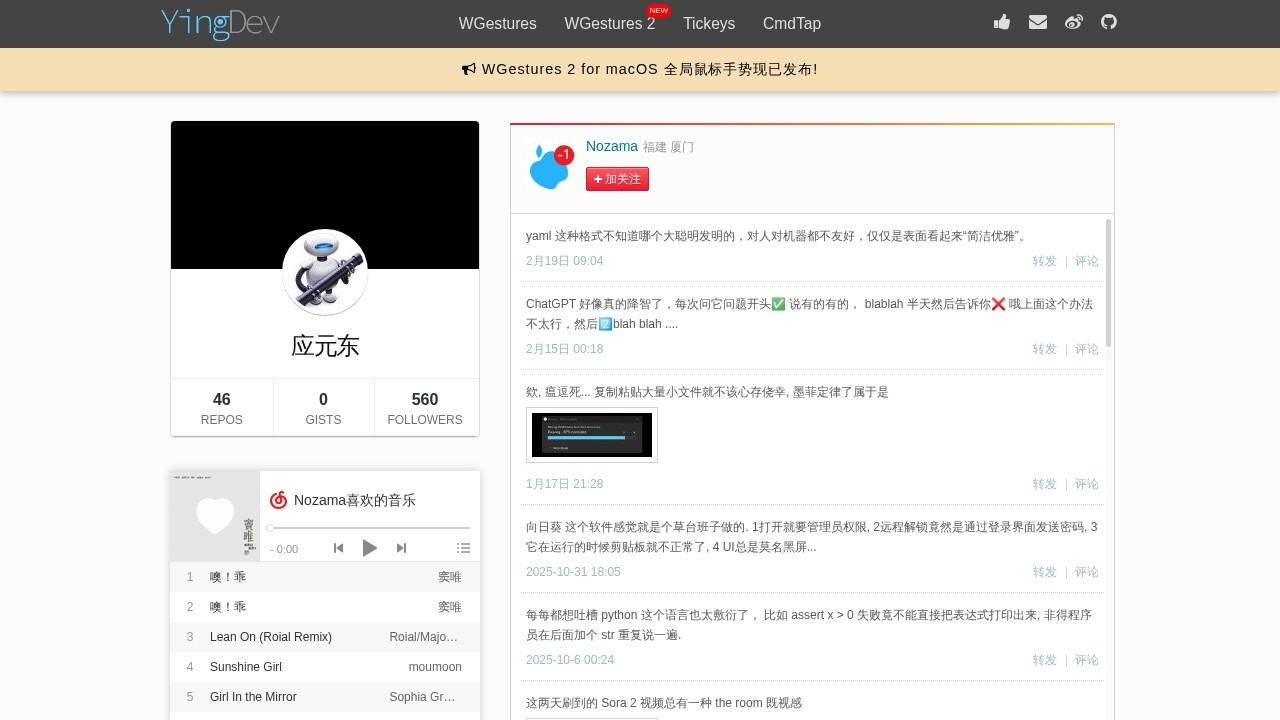Open the Weibo icon in header
Image resolution: width=1280 pixels, height=720 pixels.
click(x=1074, y=22)
